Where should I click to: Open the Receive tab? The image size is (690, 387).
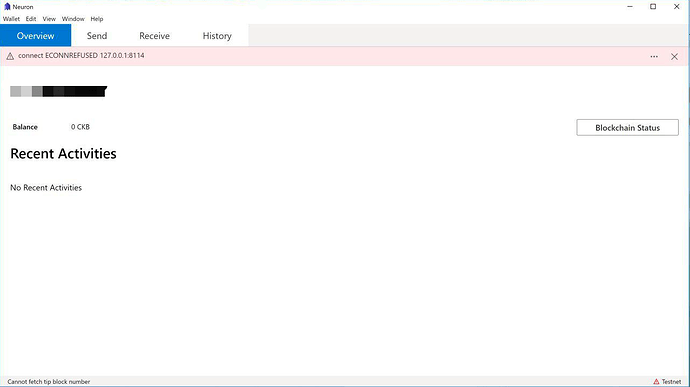point(154,36)
